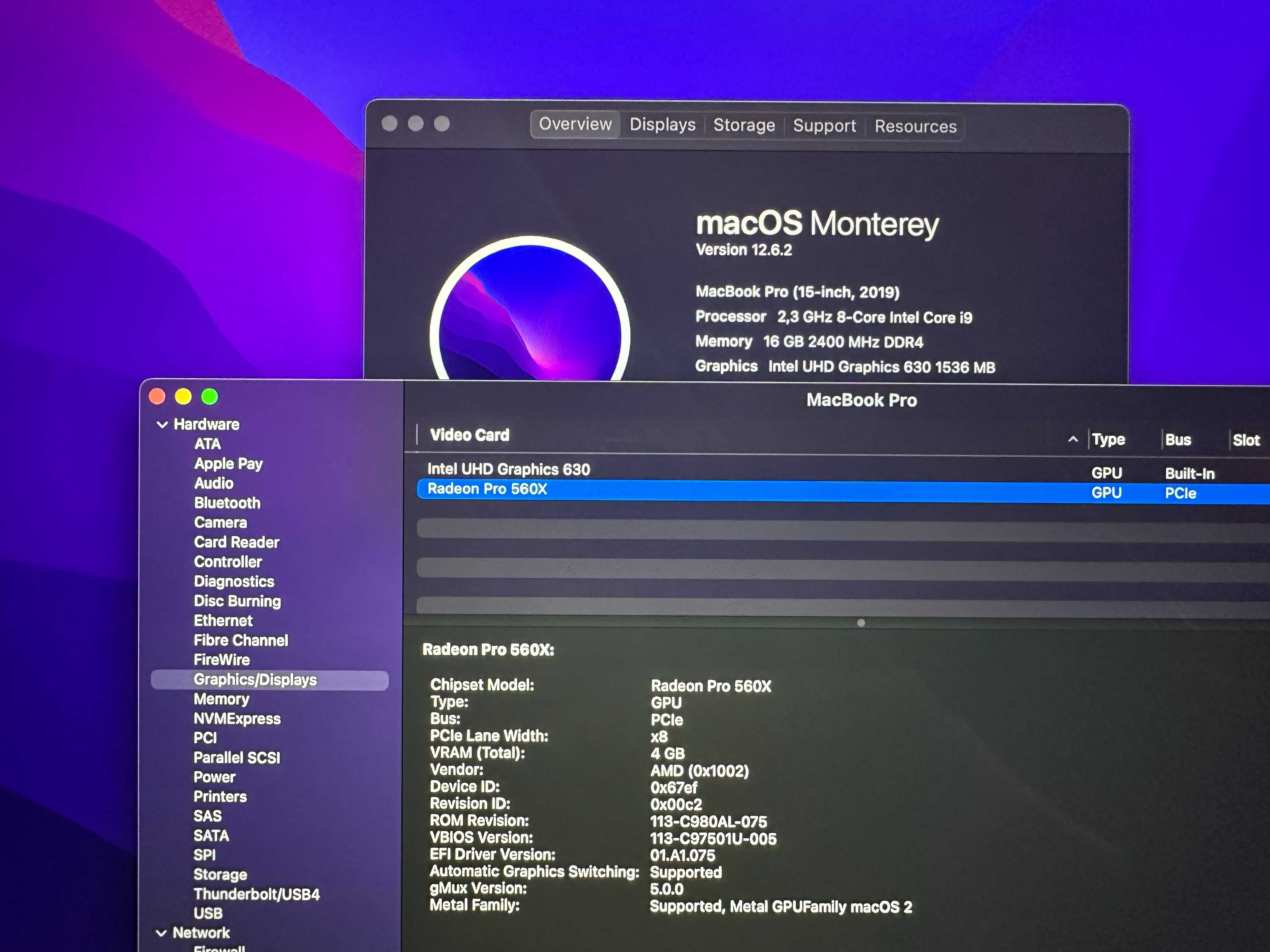Sort by the Slot column header
Screen dimensions: 1270x952
point(1246,441)
